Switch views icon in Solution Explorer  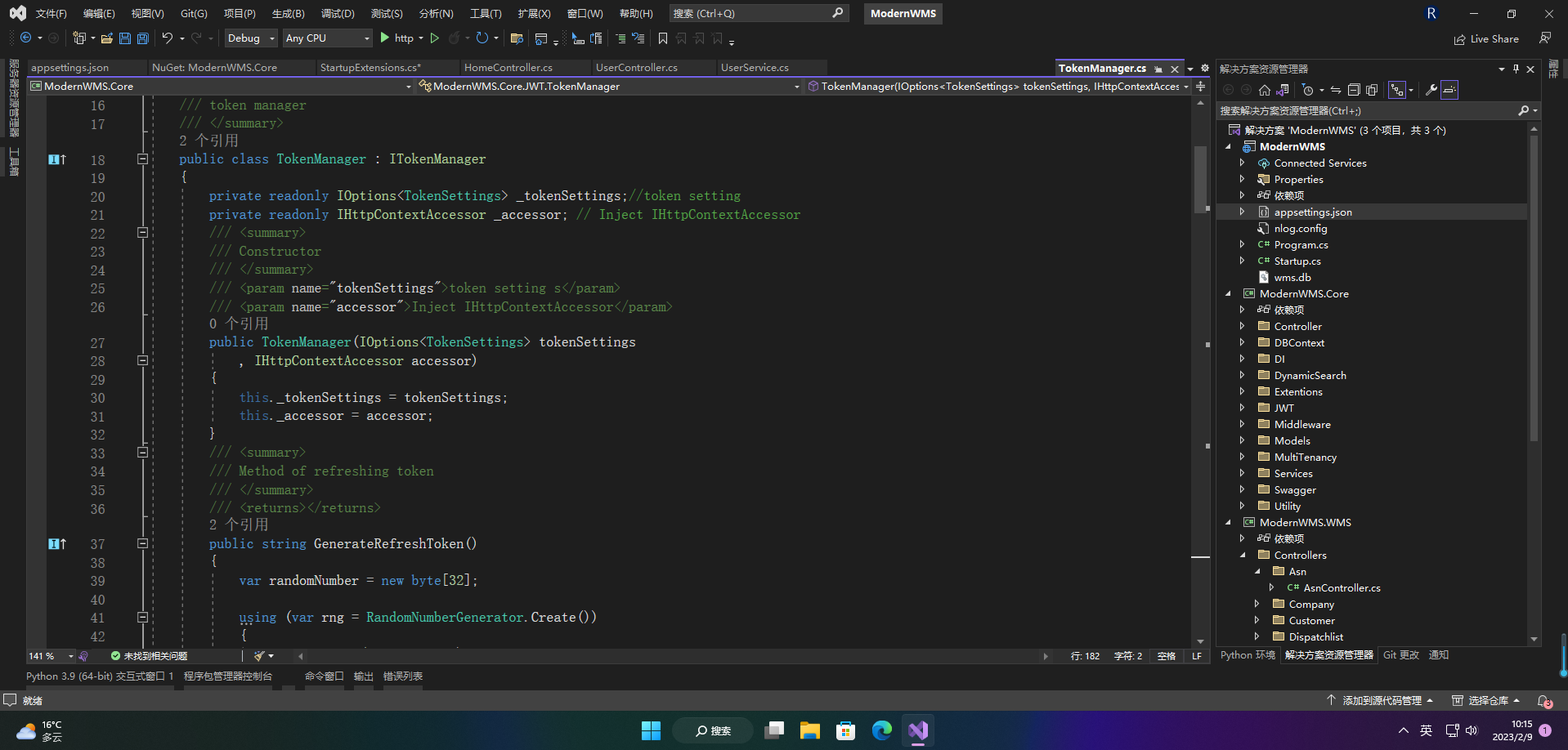click(1283, 90)
